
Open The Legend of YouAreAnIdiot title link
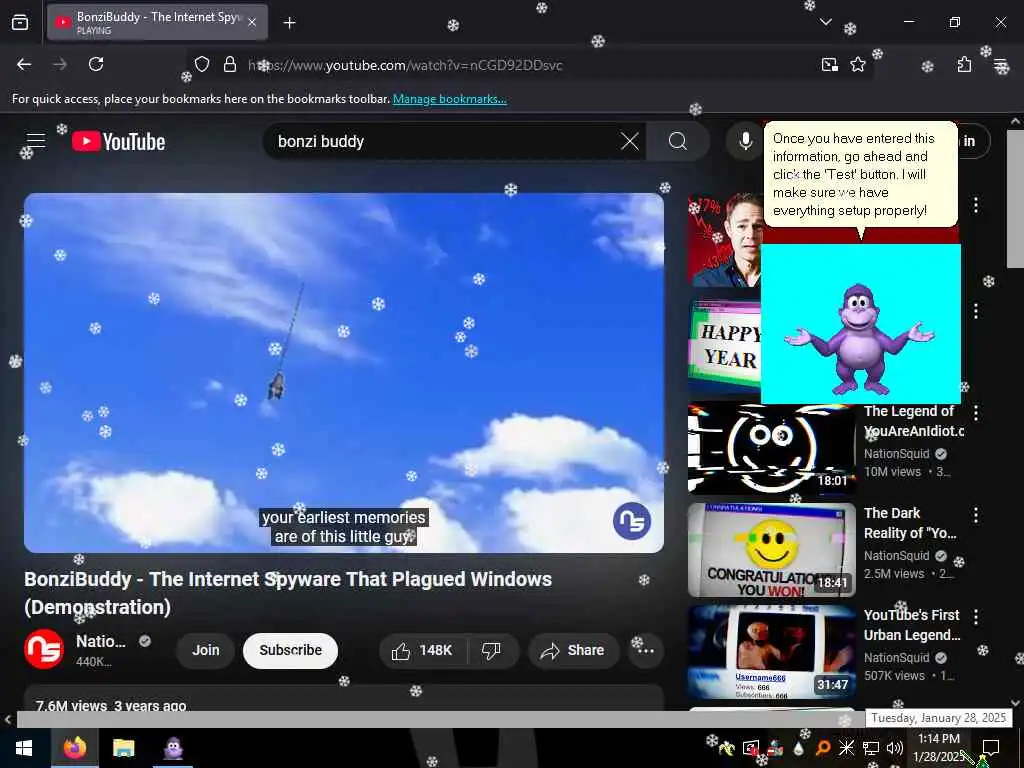pos(913,421)
